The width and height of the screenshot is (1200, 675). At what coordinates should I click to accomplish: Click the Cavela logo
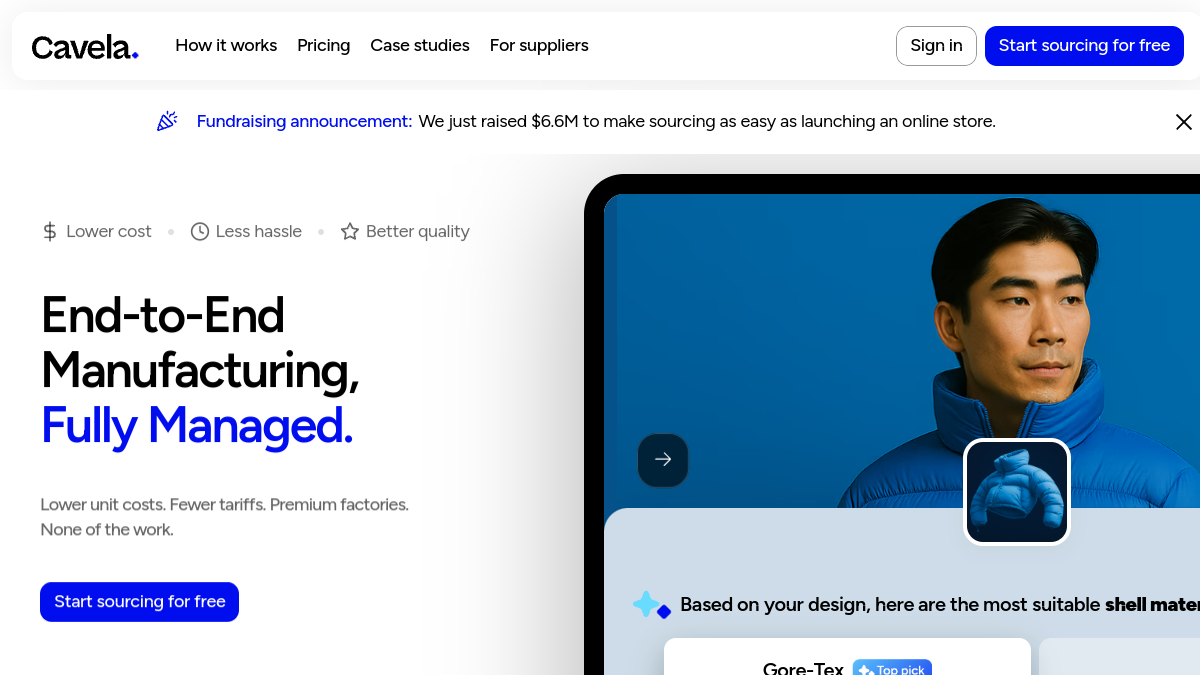click(x=85, y=46)
